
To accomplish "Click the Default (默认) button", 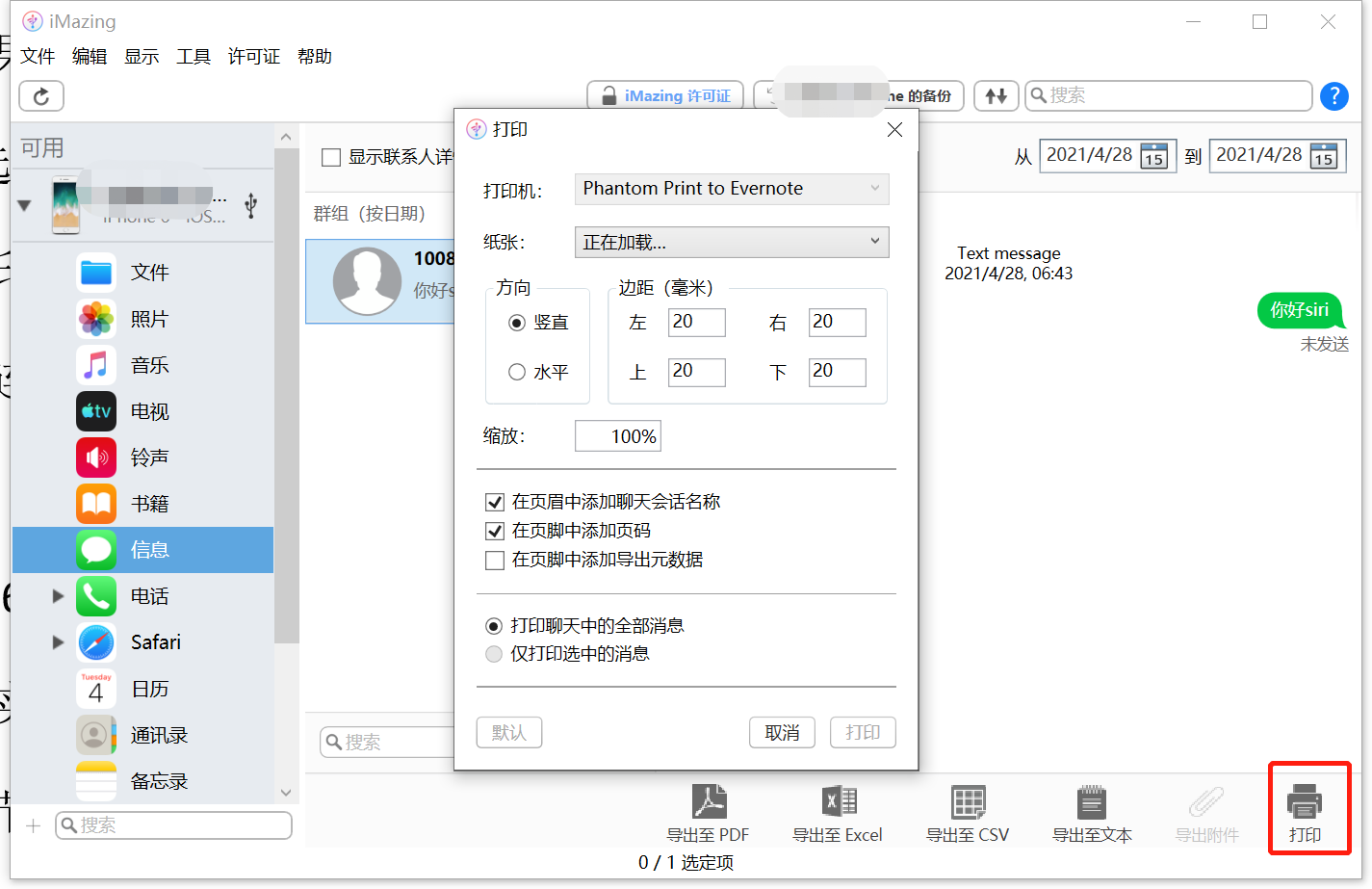I will point(509,733).
